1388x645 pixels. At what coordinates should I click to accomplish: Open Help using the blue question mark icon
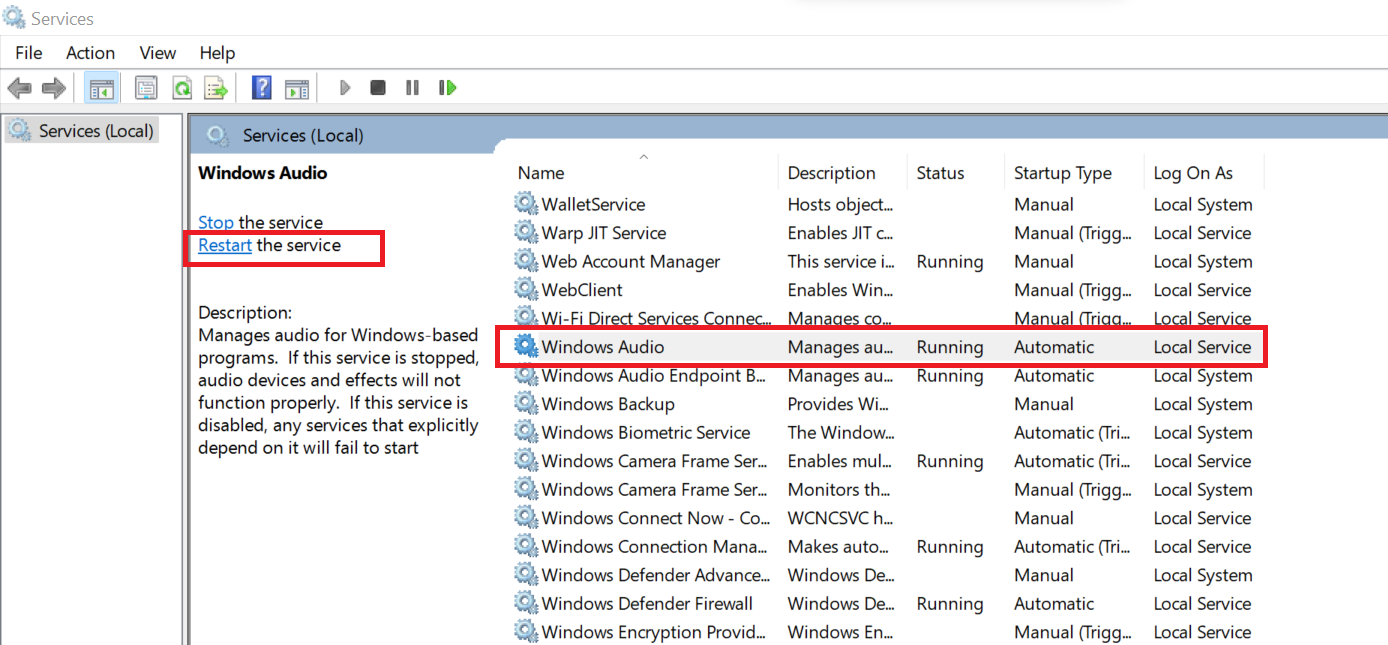[x=262, y=88]
